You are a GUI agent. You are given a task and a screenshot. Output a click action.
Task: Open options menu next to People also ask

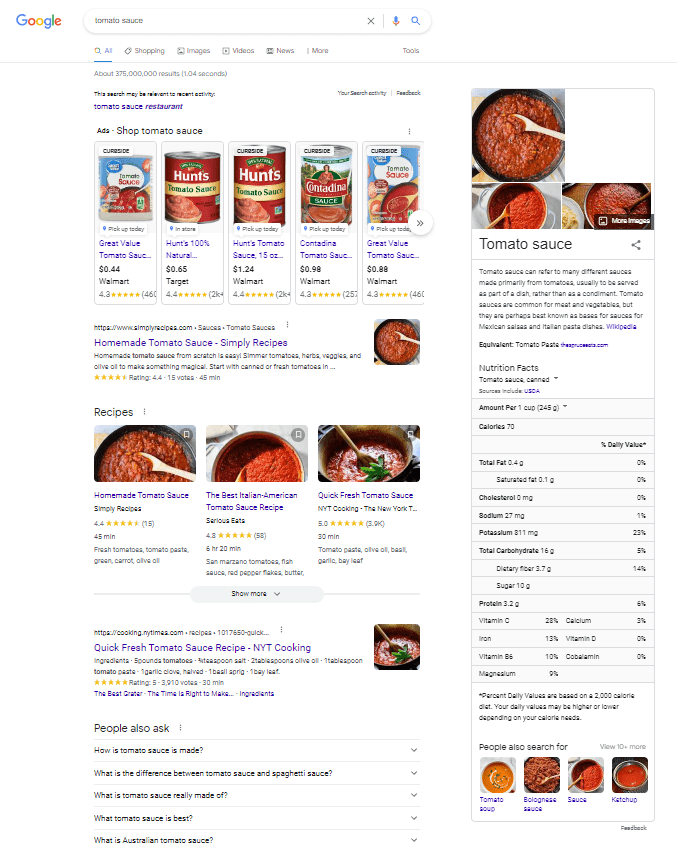coord(180,728)
